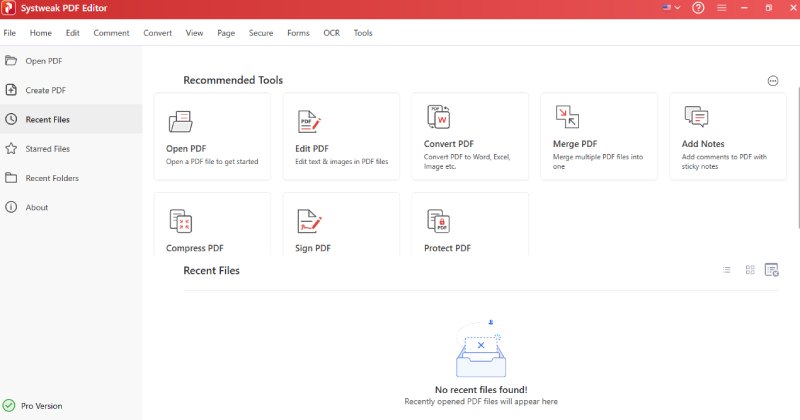The image size is (800, 420).
Task: Switch to the Home tab
Action: (x=40, y=33)
